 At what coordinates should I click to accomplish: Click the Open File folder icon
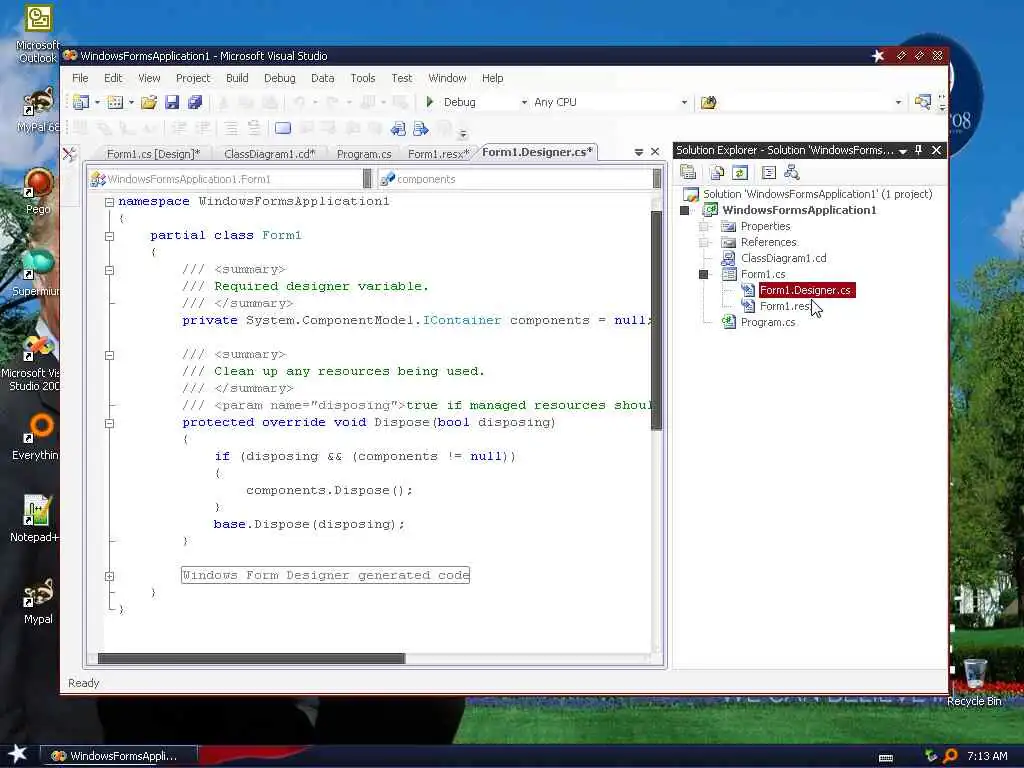(x=149, y=102)
